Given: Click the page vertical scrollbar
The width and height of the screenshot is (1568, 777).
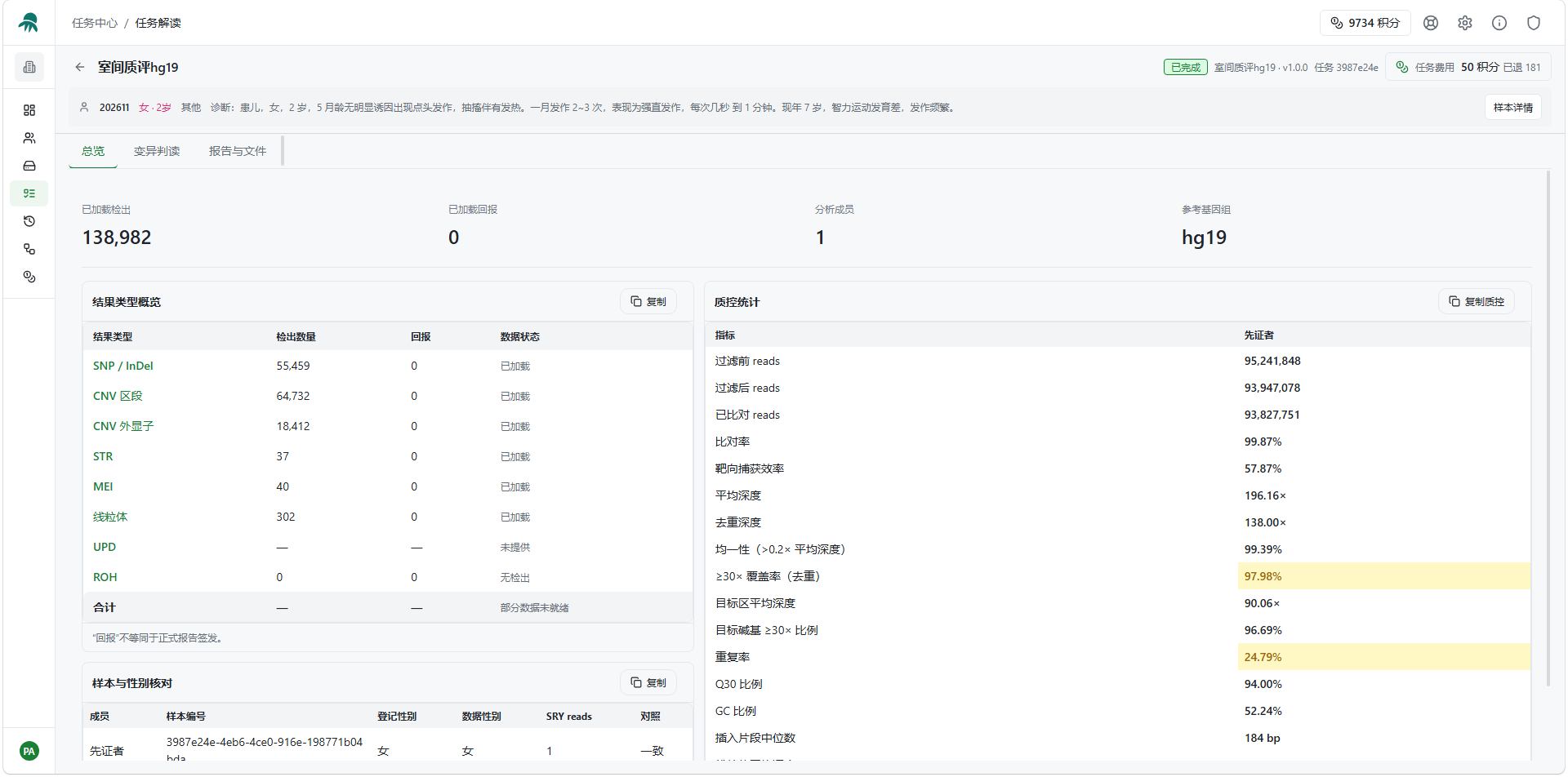Looking at the screenshot, I should tap(1548, 428).
